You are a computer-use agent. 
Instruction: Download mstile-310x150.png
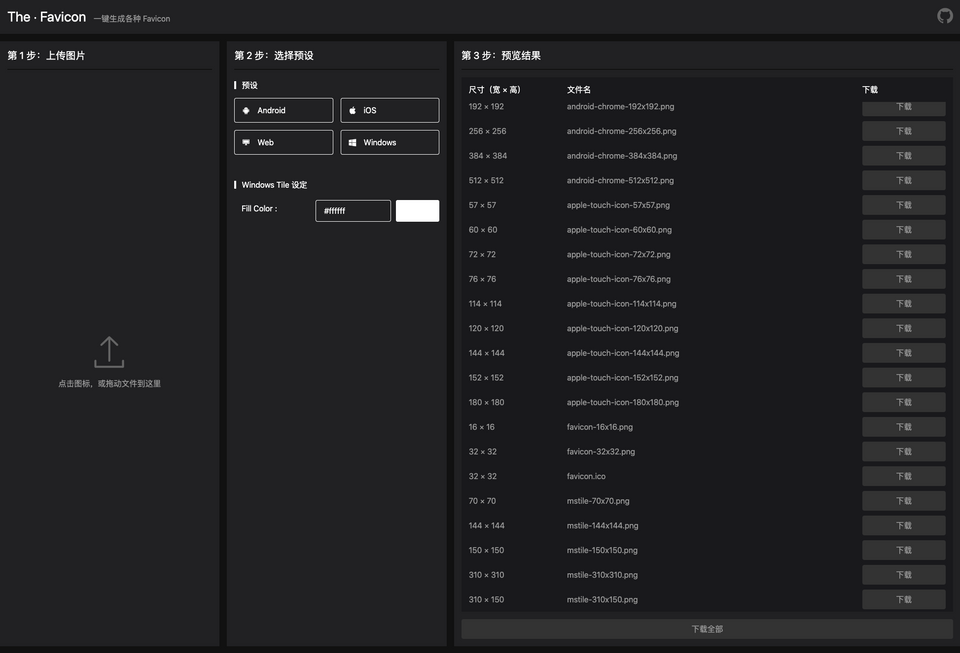pyautogui.click(x=904, y=600)
